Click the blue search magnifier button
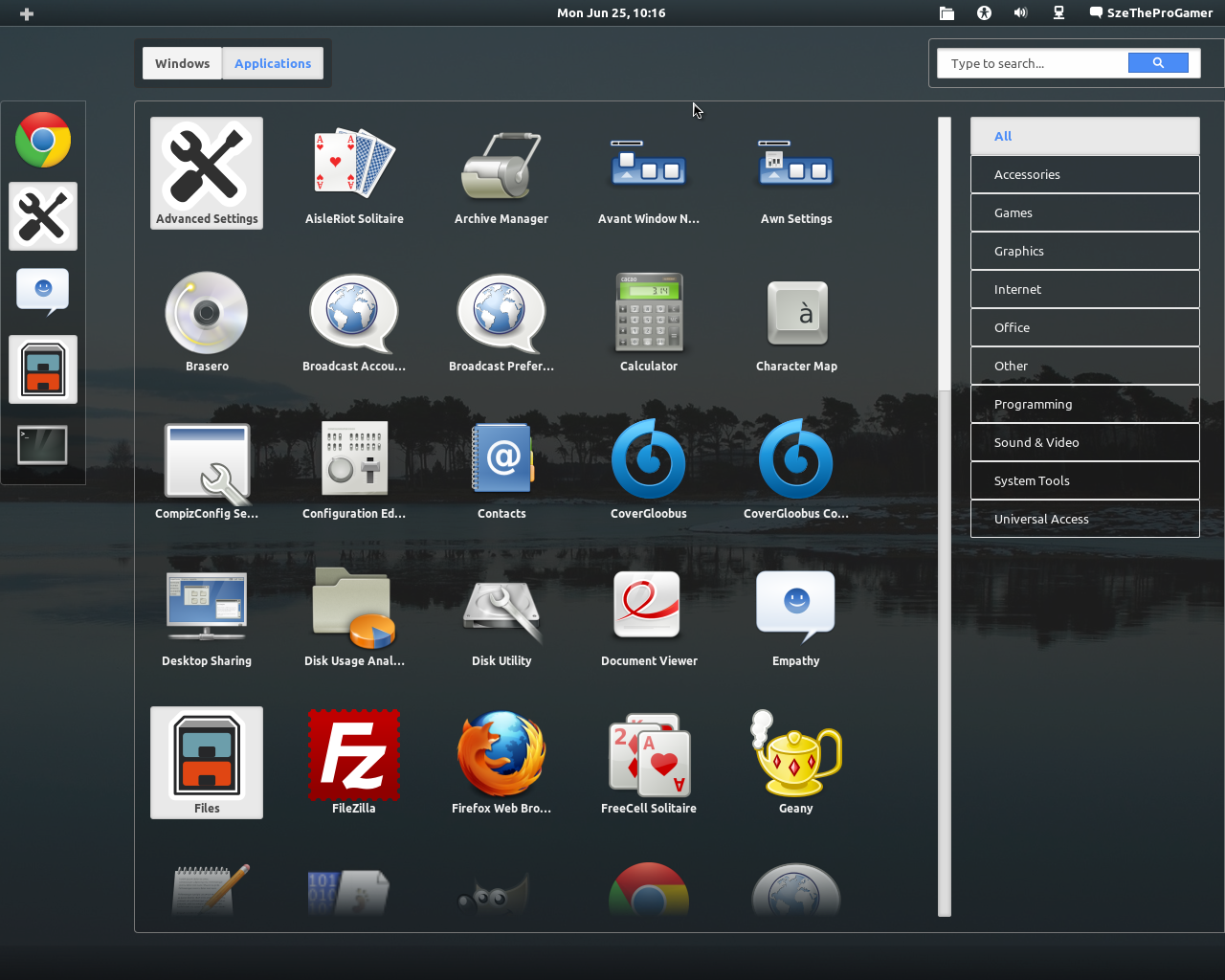 tap(1158, 63)
